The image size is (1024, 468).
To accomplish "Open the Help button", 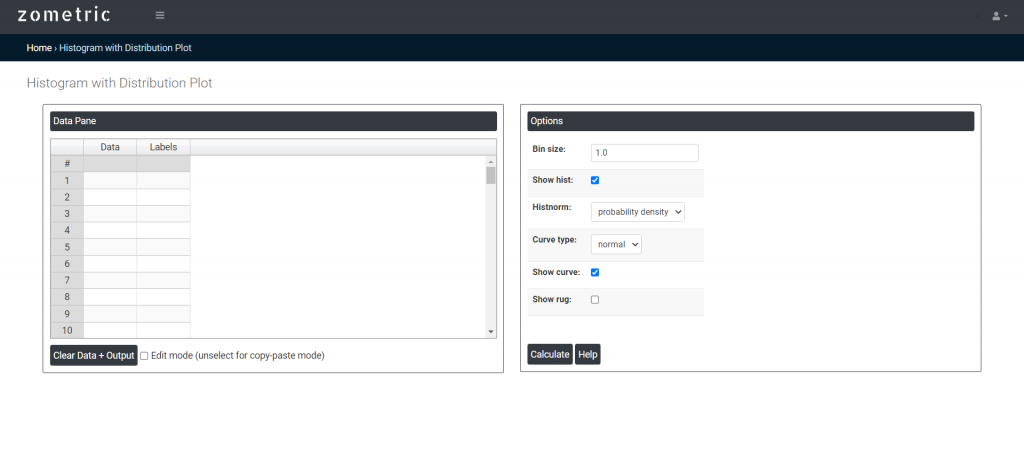I will pos(587,355).
